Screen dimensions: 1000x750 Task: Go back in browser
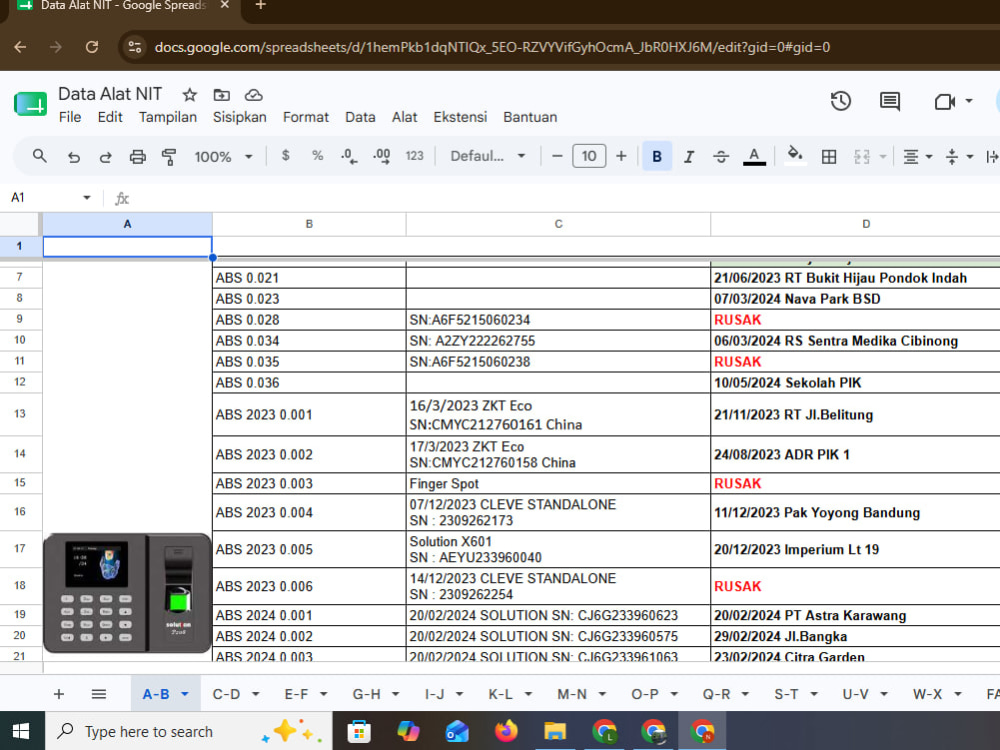[20, 47]
